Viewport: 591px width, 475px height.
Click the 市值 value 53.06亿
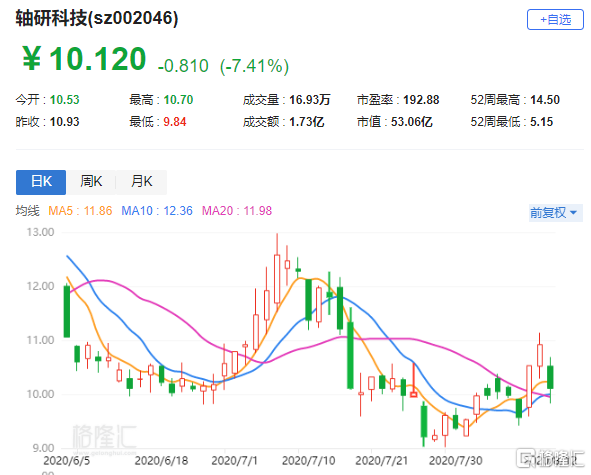412,122
